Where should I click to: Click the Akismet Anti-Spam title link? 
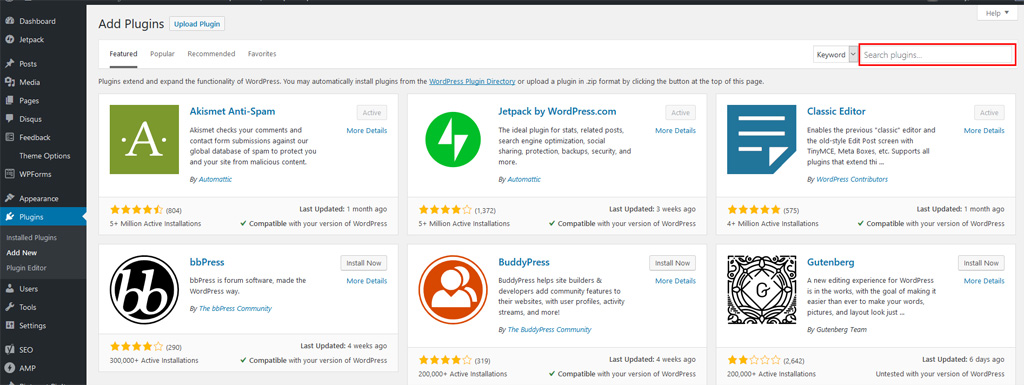point(232,112)
